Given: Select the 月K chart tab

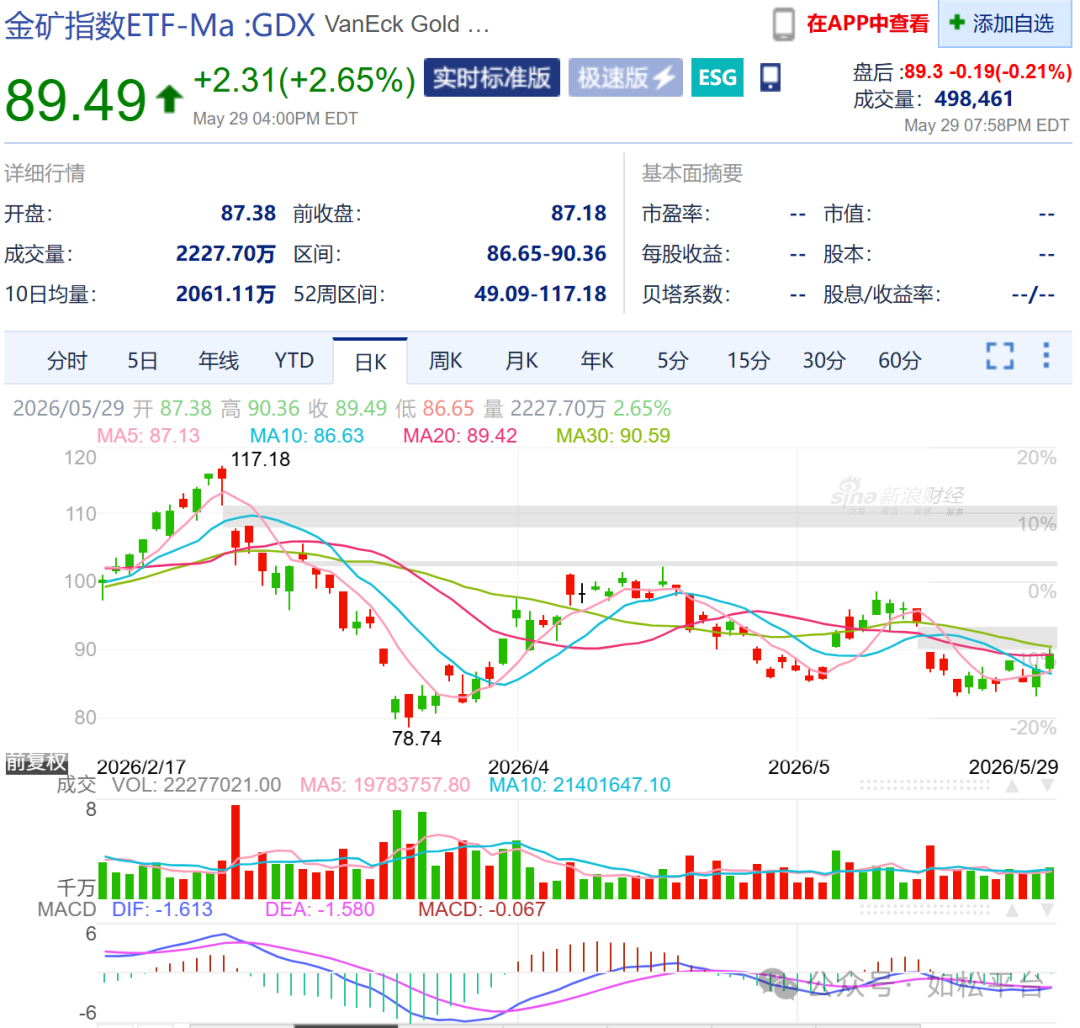Looking at the screenshot, I should [x=521, y=360].
